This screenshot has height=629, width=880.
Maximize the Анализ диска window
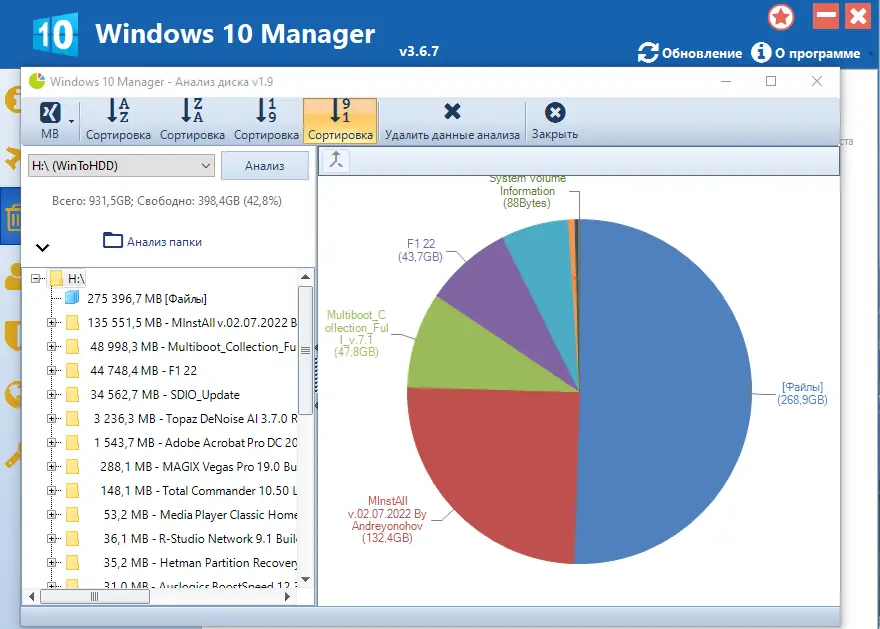[771, 81]
